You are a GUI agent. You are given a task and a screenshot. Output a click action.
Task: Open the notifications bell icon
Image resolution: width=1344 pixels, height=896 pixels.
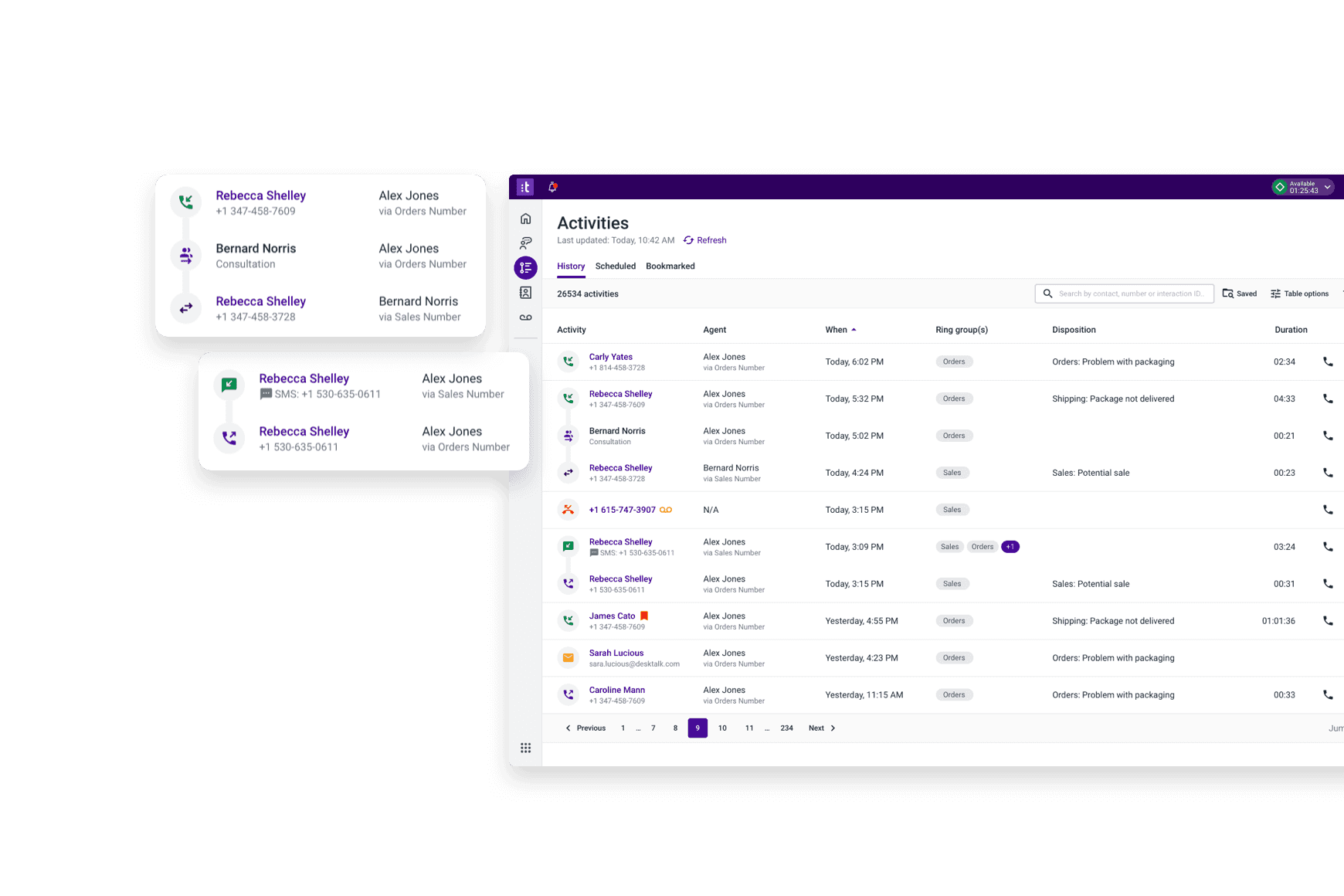pos(553,187)
